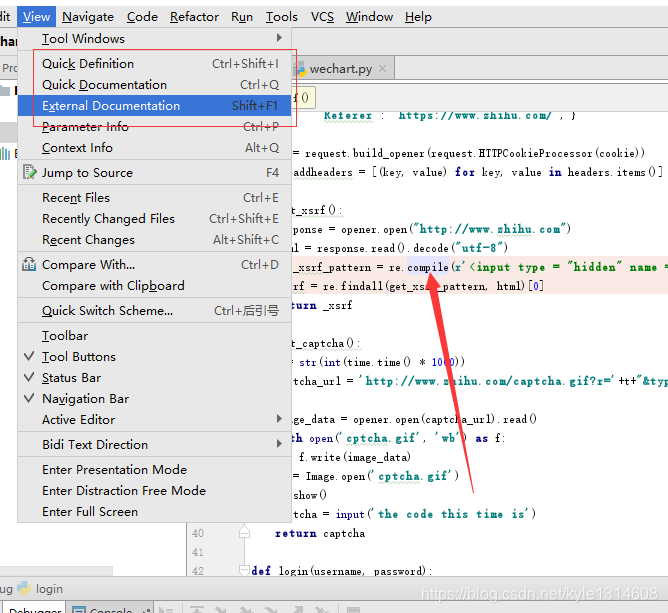
Task: Open the Active Editor submenu
Action: click(155, 419)
